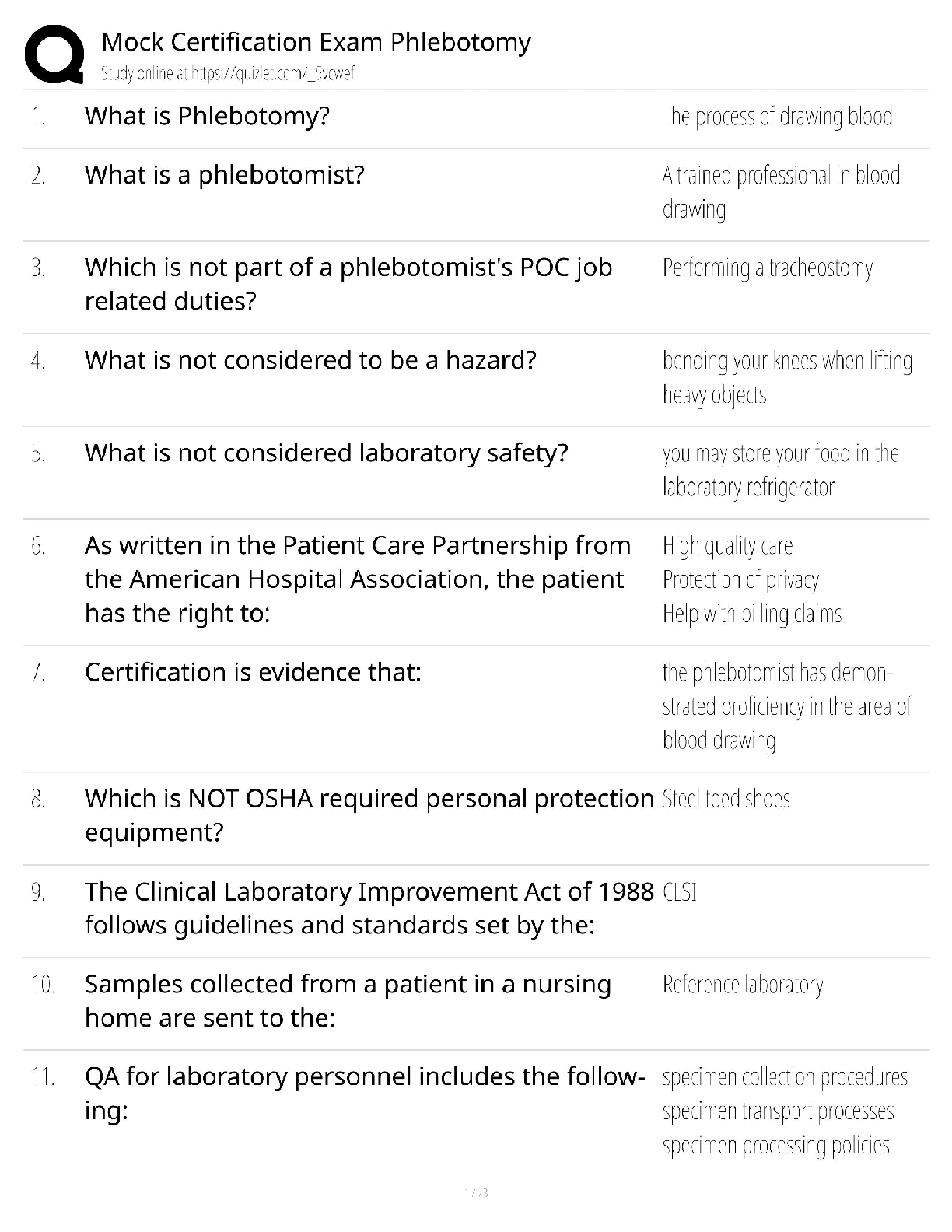Viewport: 952px width, 1232px height.
Task: Select the question 'What is Phlebotomy?'
Action: (207, 116)
